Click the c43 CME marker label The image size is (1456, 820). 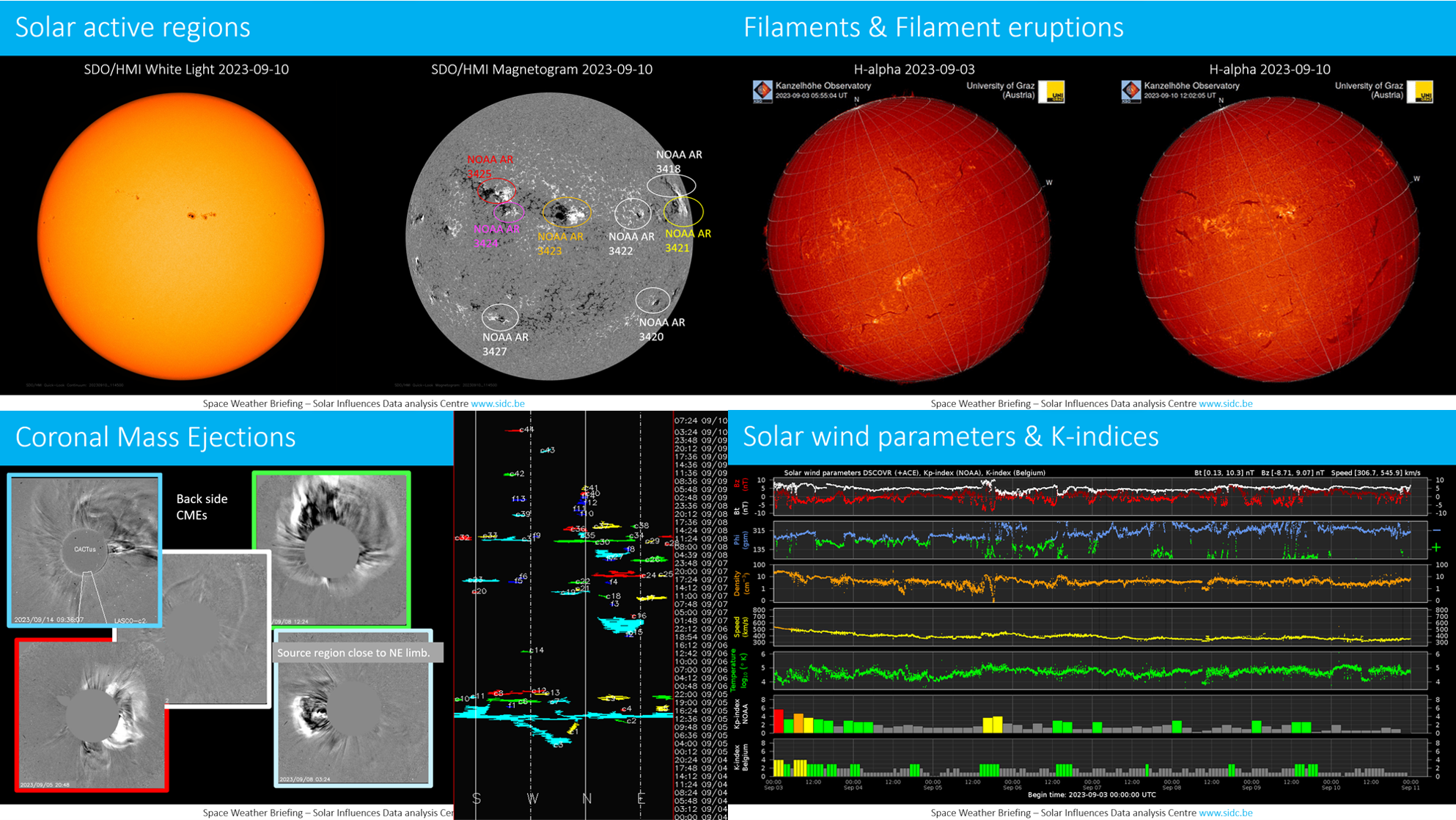pyautogui.click(x=548, y=450)
